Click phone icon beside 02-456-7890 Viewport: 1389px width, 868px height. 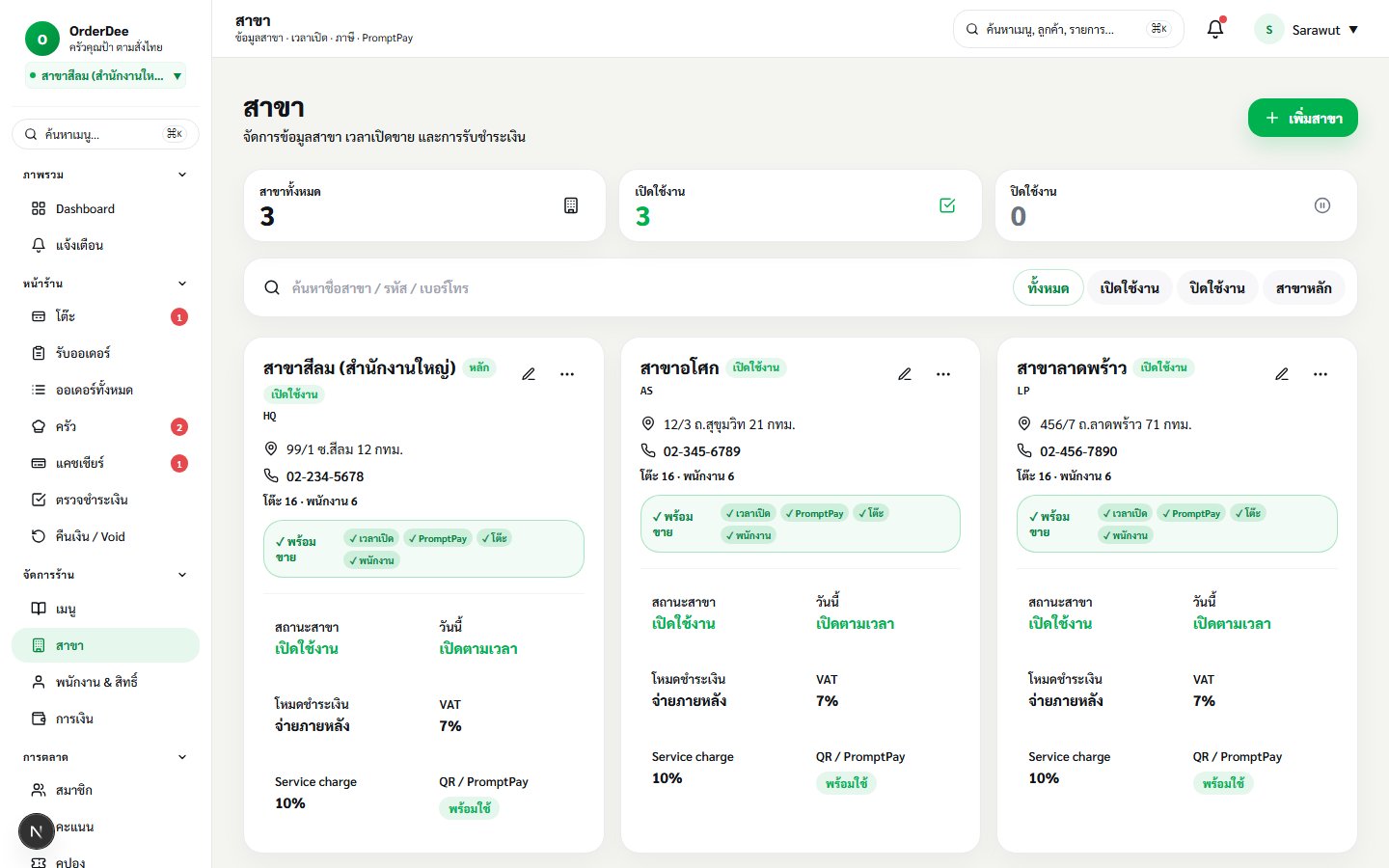(1024, 450)
